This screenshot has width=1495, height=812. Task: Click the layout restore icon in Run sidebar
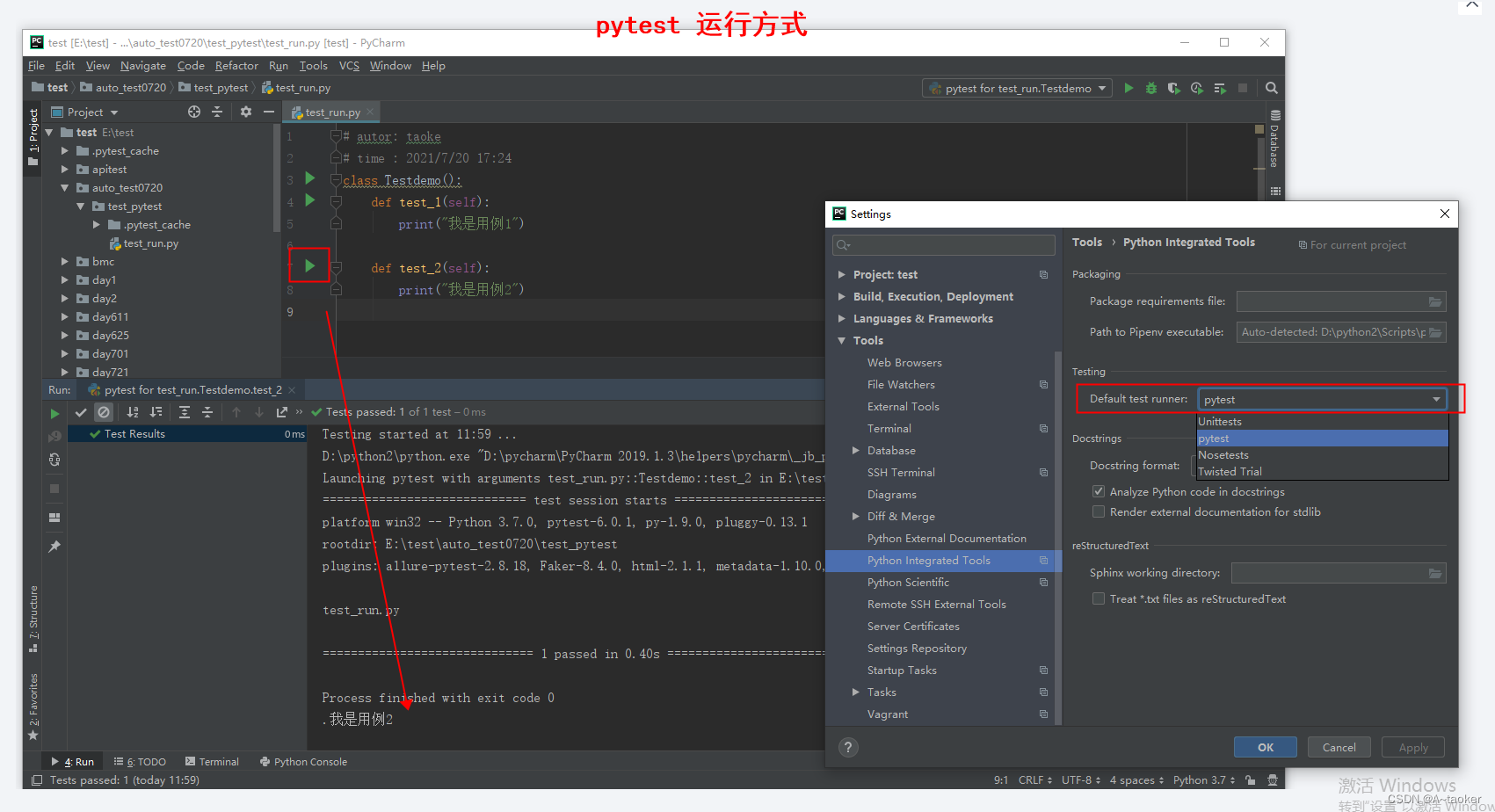click(54, 518)
